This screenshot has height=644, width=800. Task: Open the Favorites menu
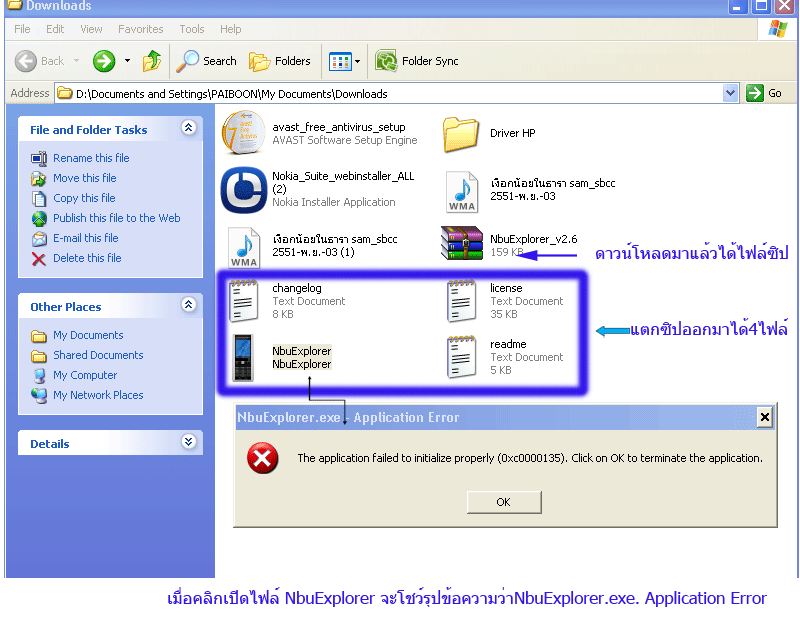coord(141,30)
